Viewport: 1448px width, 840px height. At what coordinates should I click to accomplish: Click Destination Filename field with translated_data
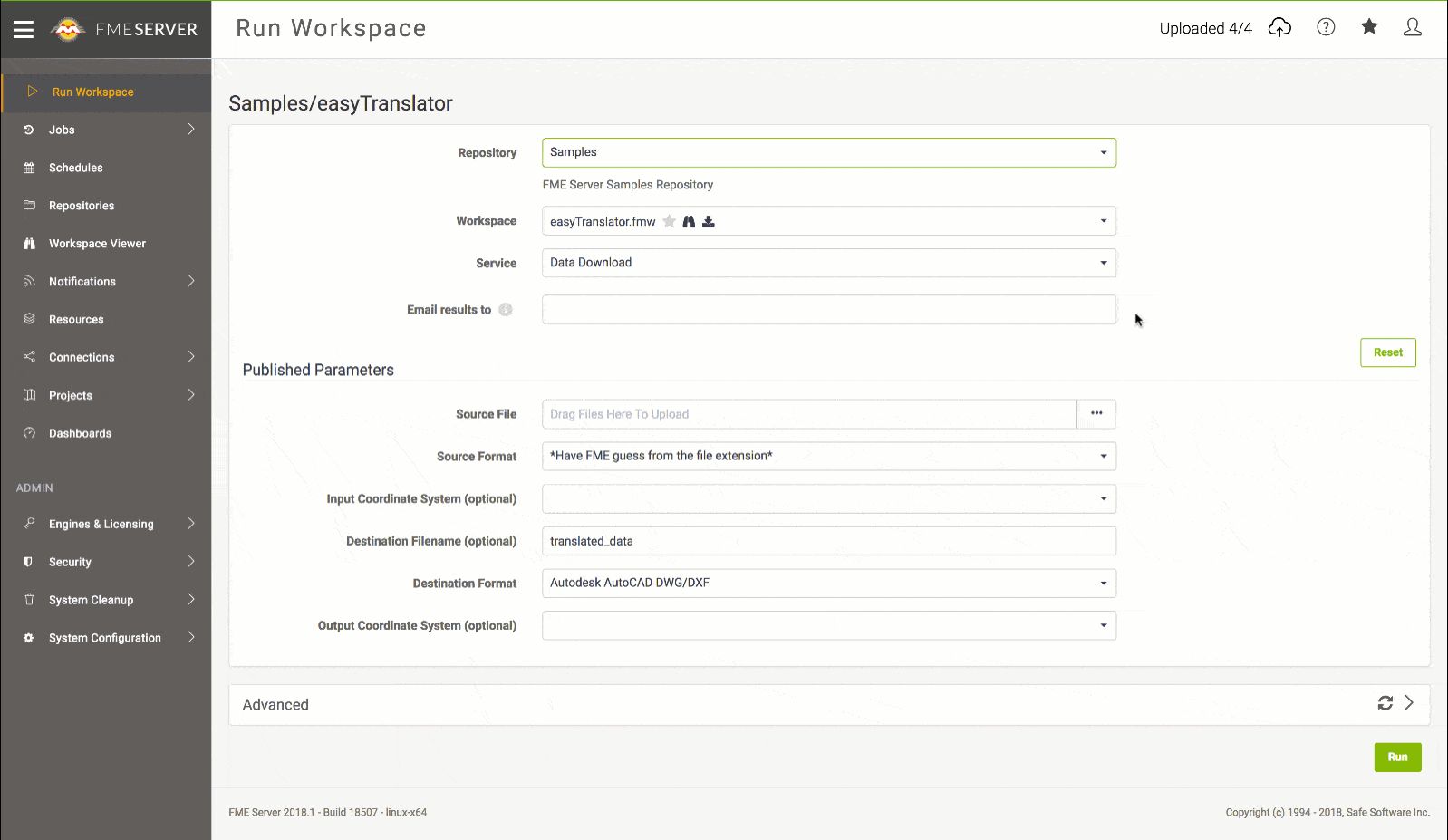[x=829, y=541]
